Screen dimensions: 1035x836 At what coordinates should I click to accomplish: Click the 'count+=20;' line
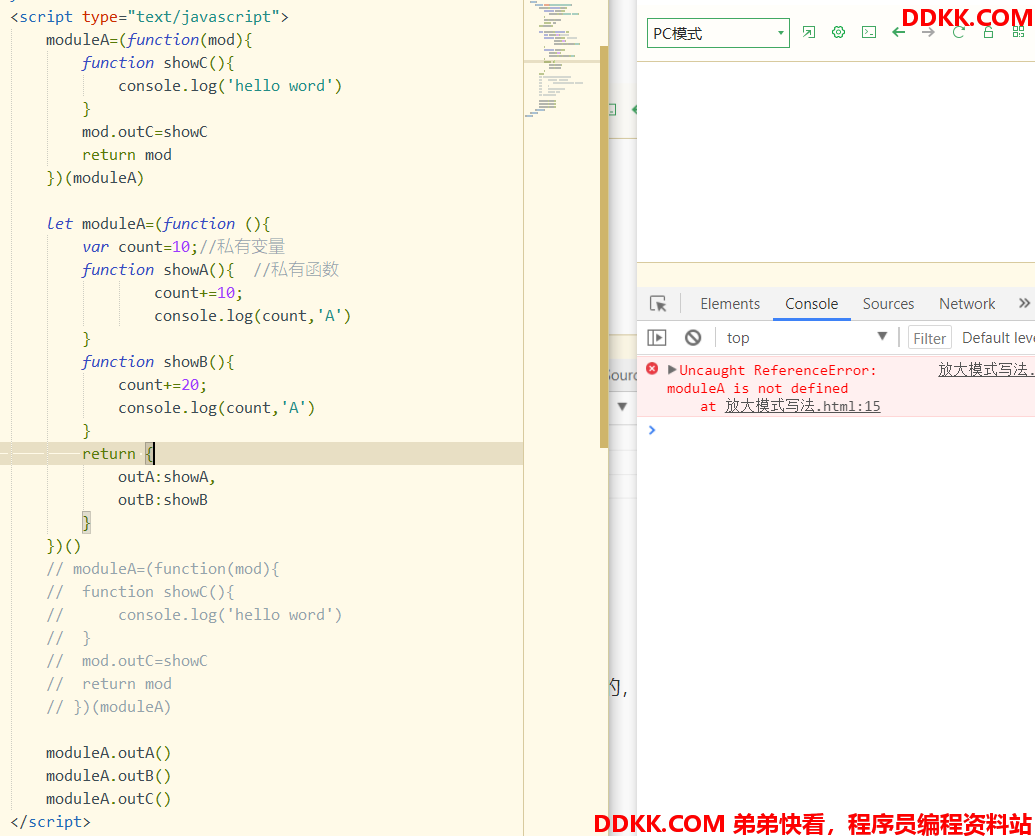(162, 385)
